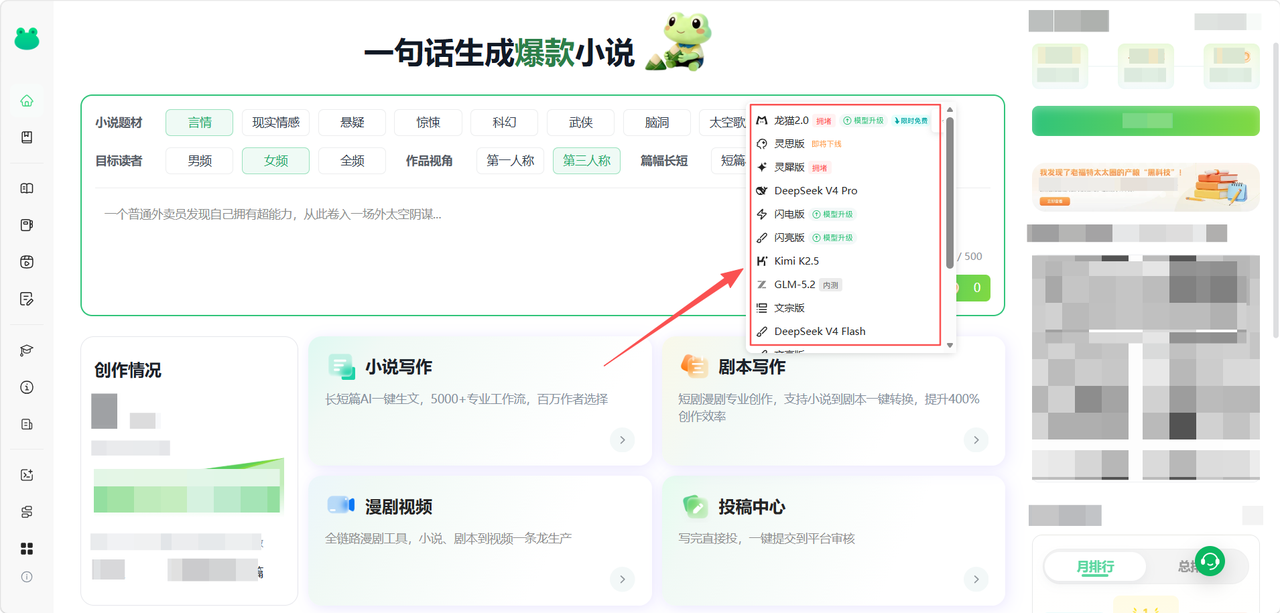
Task: Open the four-square apps grid icon
Action: 27,549
